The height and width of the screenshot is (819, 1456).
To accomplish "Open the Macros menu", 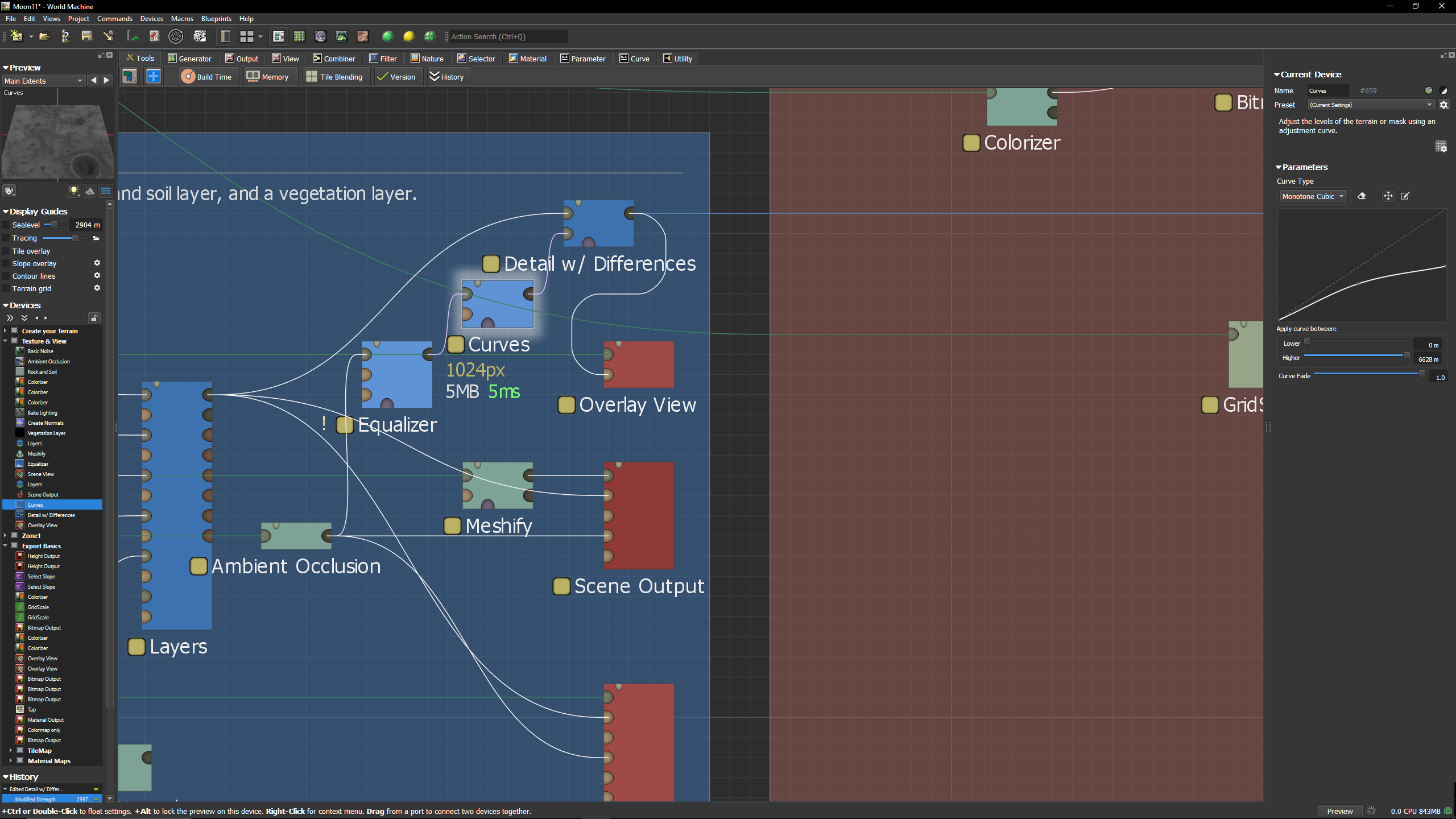I will point(182,19).
